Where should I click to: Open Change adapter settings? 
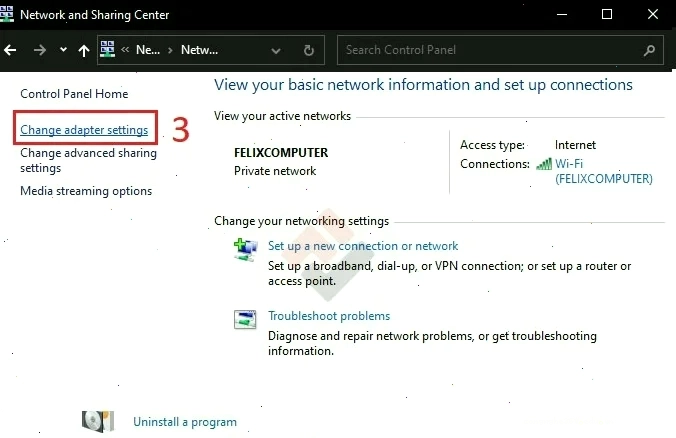pos(84,130)
